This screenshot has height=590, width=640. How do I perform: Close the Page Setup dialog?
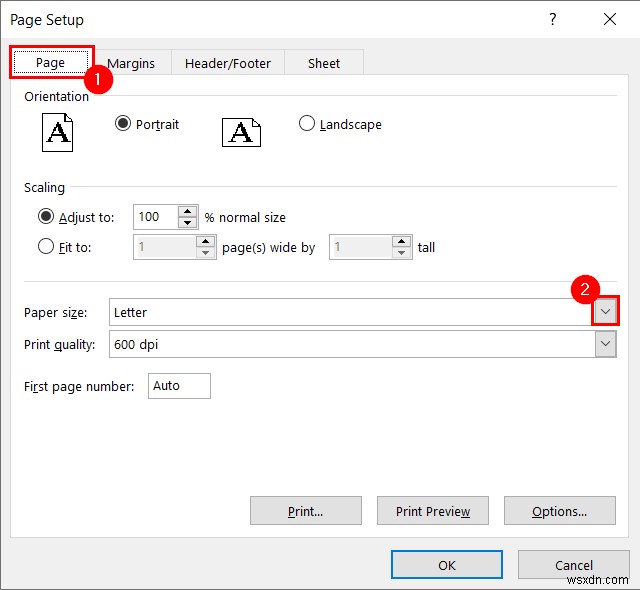pyautogui.click(x=610, y=19)
